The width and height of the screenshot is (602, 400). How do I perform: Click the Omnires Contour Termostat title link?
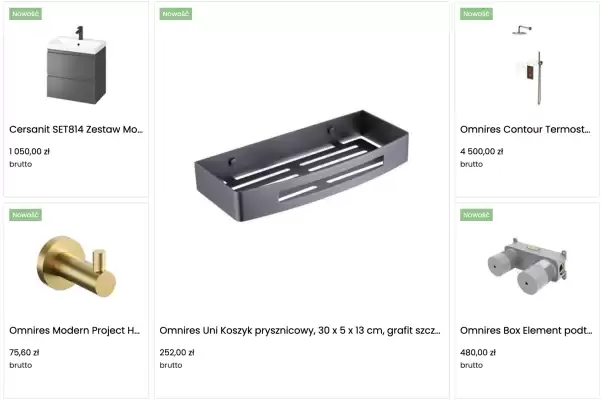click(526, 130)
